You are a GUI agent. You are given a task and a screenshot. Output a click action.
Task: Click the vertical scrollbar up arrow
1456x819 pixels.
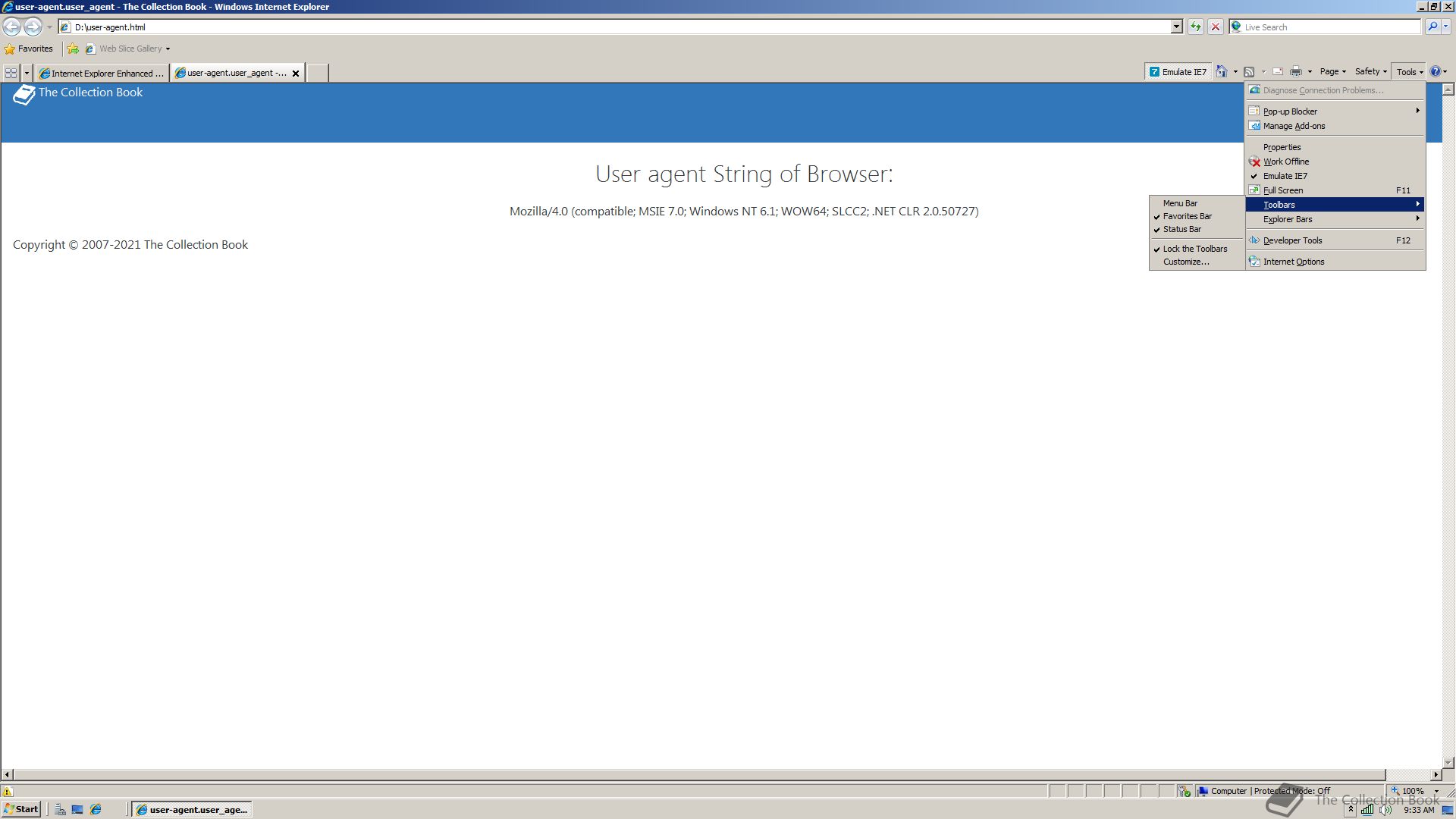coord(1448,89)
